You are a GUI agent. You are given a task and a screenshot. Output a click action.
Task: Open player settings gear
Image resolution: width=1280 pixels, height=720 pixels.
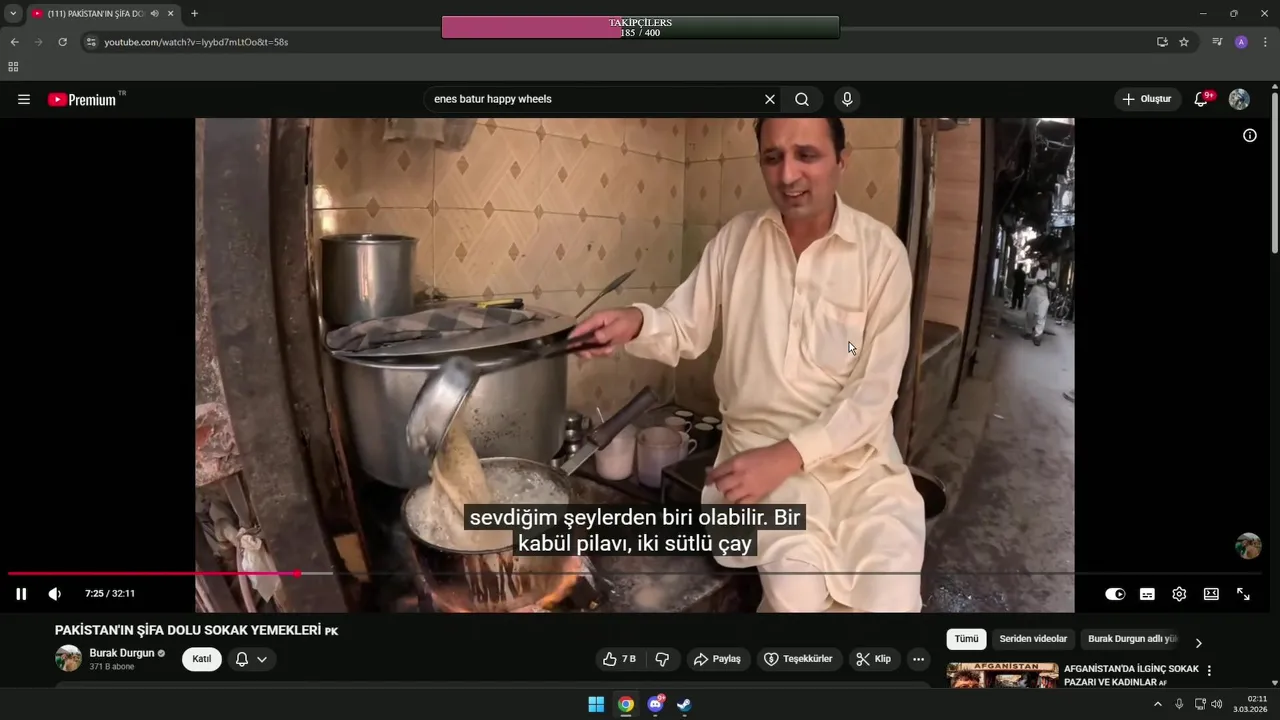click(1179, 594)
